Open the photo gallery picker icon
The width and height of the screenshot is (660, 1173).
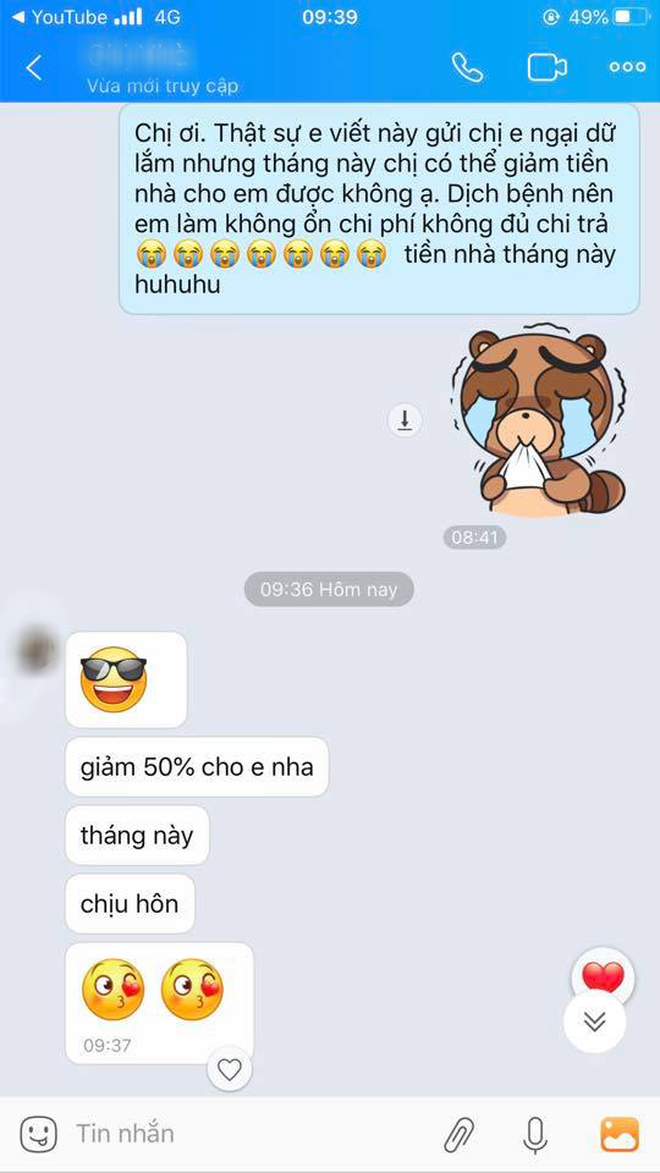click(620, 1134)
